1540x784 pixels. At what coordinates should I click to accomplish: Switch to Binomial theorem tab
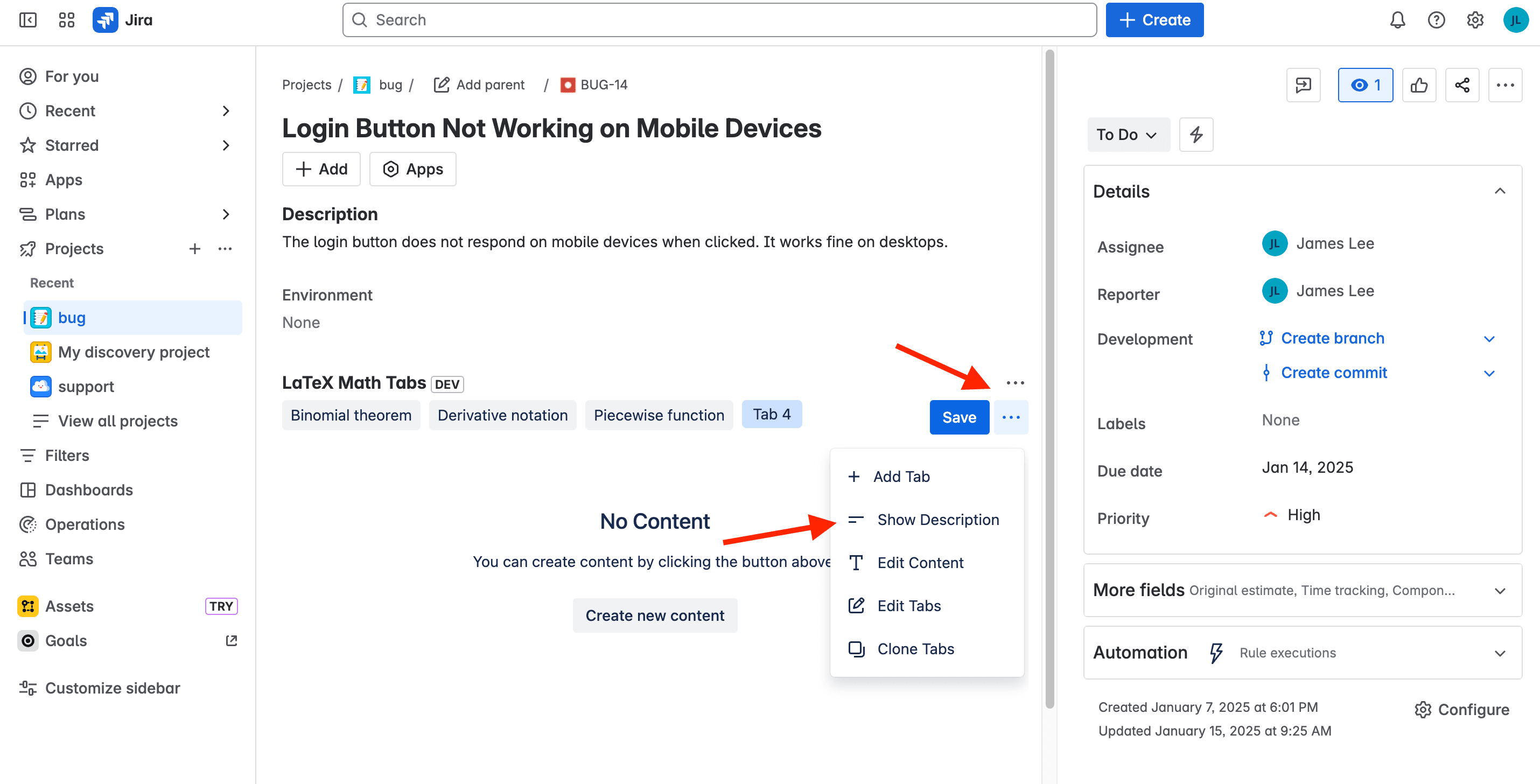[351, 415]
